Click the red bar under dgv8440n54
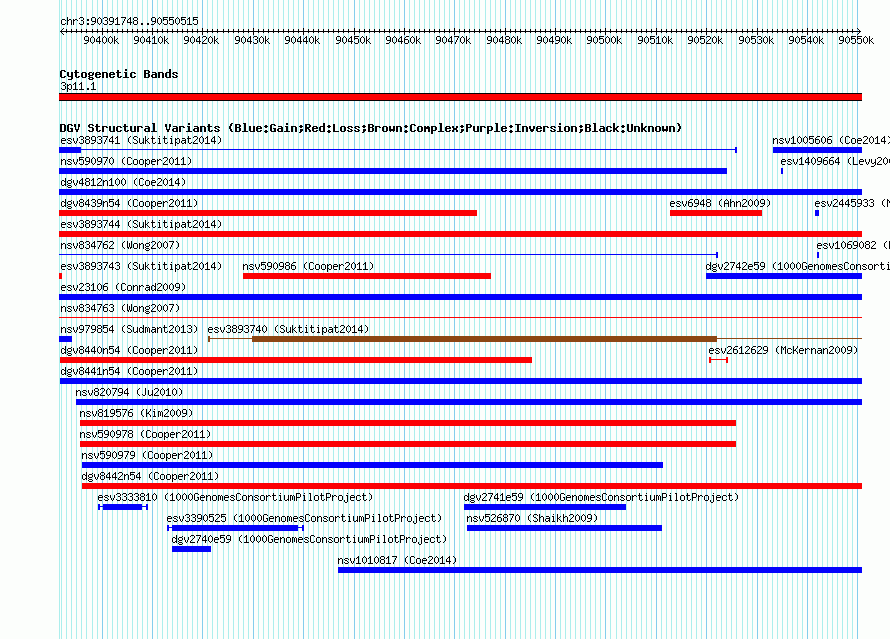Screen dimensions: 890x639 tap(296, 360)
